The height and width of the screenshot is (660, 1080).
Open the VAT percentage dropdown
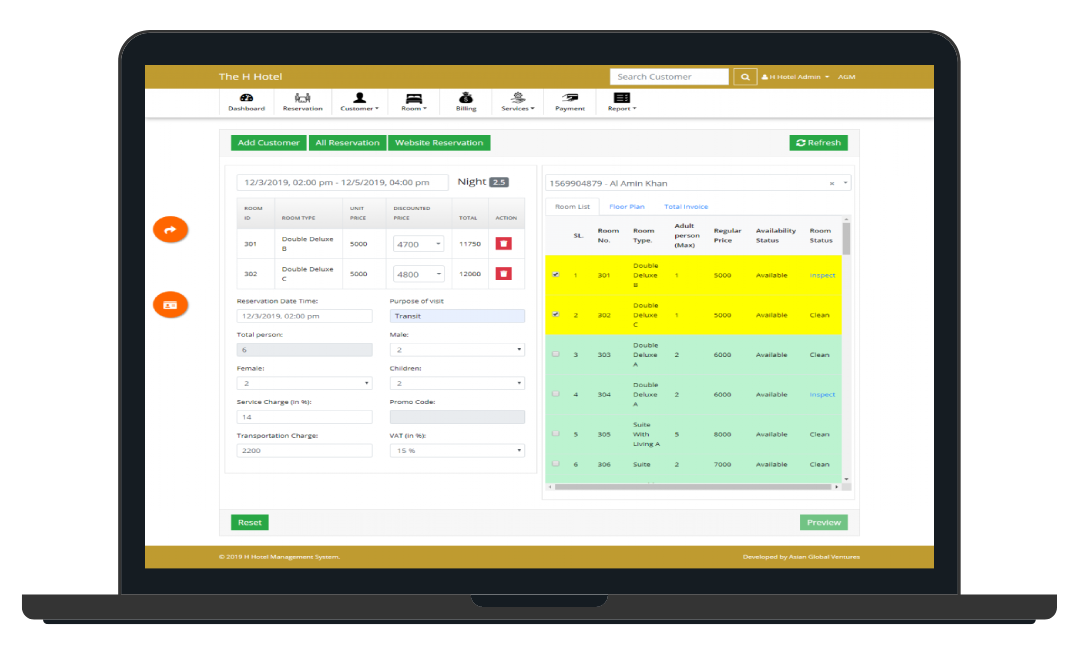[457, 451]
